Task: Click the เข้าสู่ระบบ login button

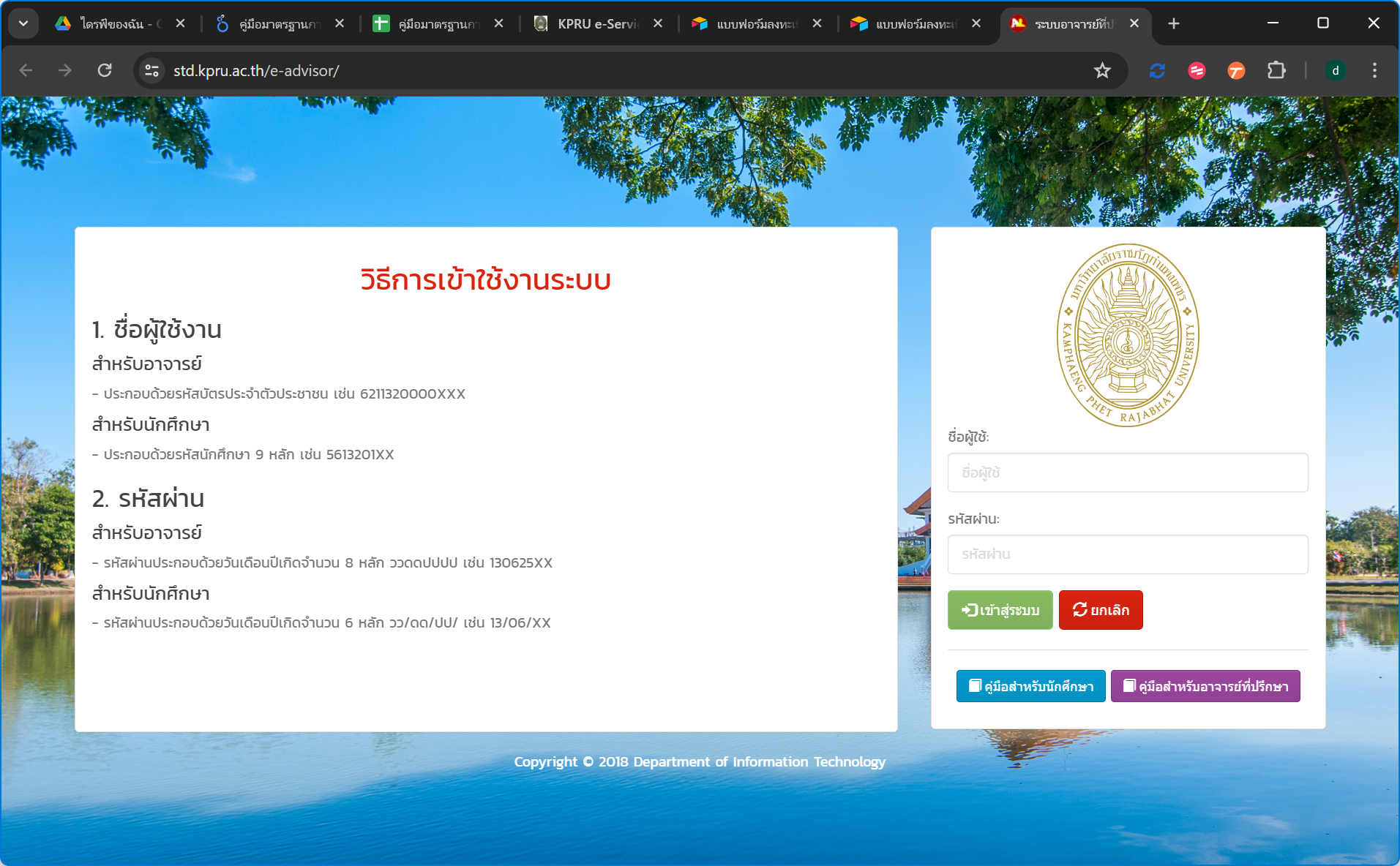Action: 1000,609
